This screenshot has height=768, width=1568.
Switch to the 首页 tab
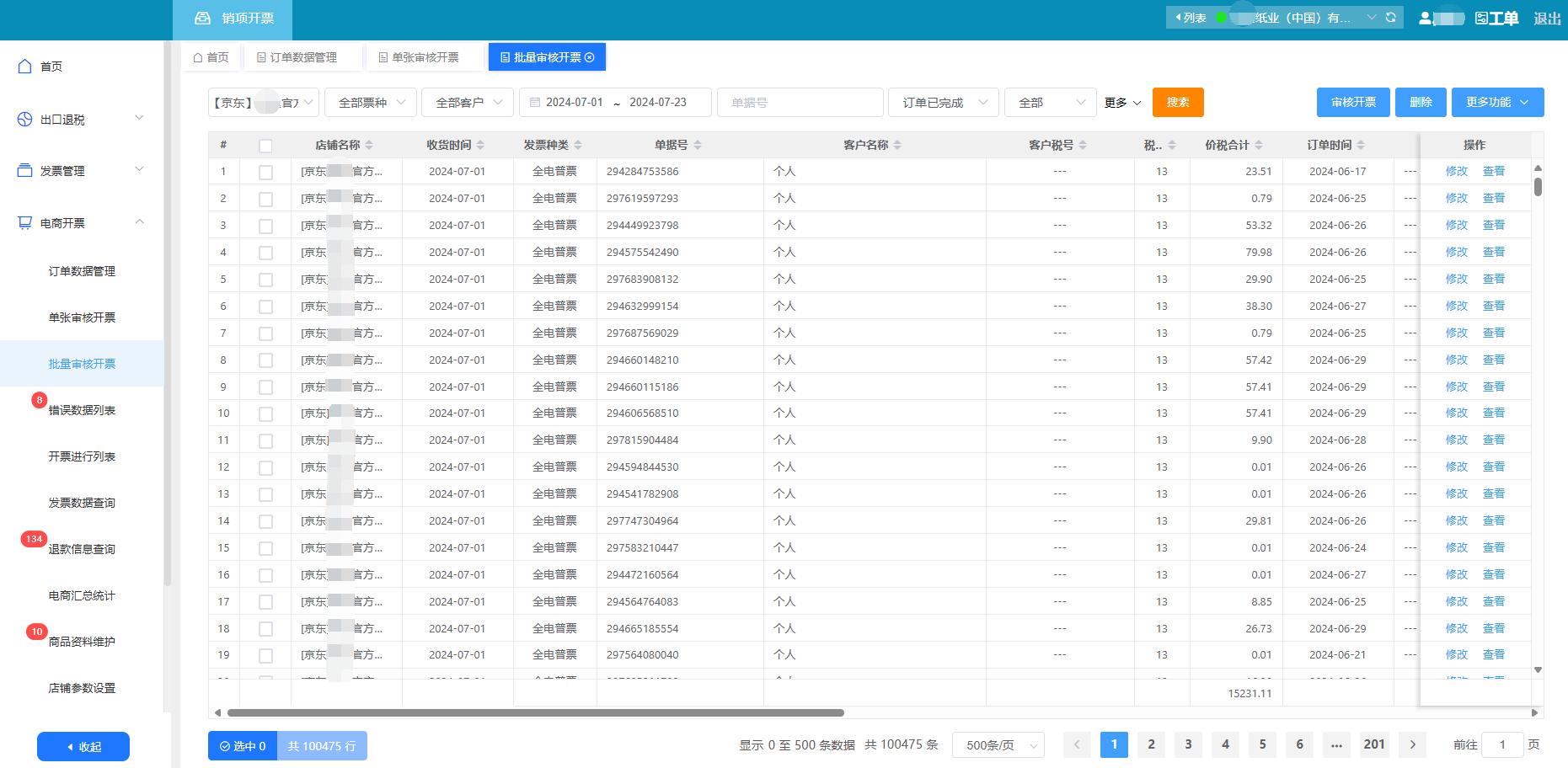point(211,57)
